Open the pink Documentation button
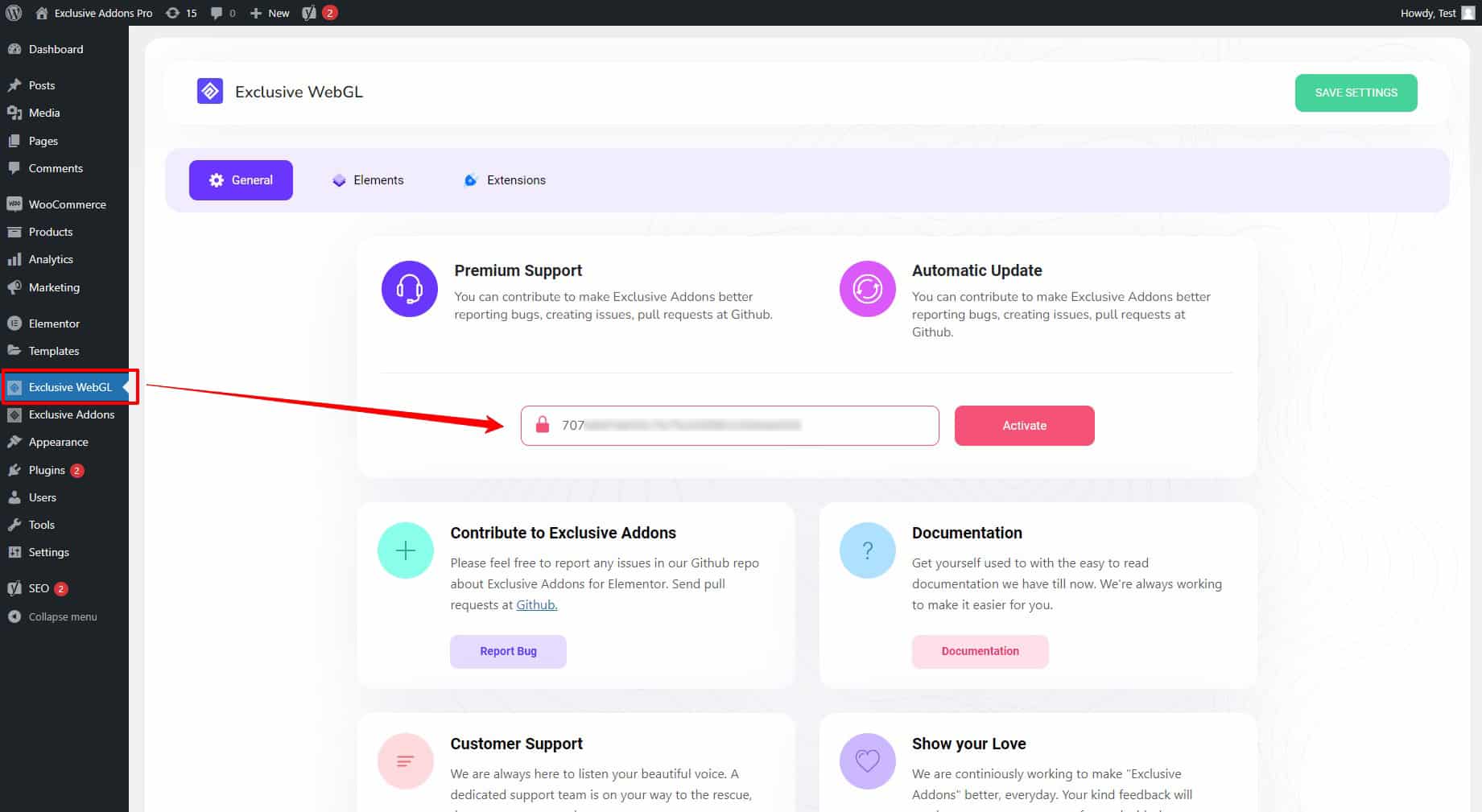This screenshot has width=1482, height=812. pyautogui.click(x=980, y=651)
